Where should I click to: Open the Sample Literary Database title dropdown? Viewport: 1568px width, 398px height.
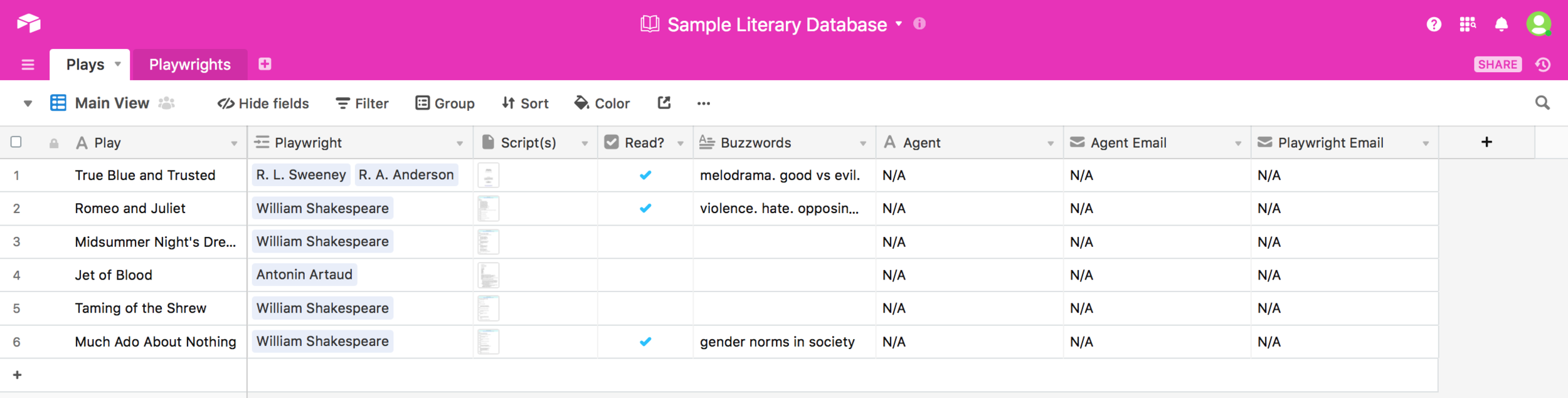coord(898,24)
